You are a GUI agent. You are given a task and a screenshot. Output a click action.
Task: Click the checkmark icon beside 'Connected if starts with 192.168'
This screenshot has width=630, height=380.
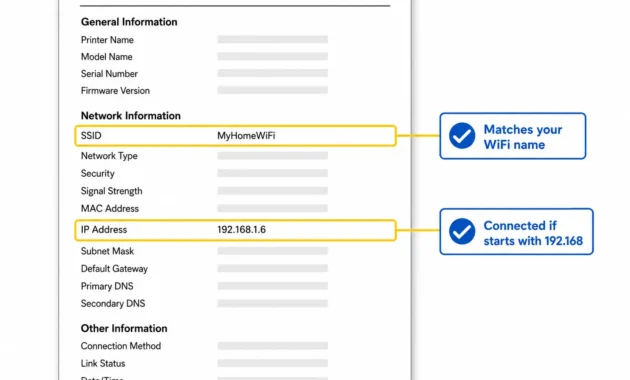click(462, 231)
